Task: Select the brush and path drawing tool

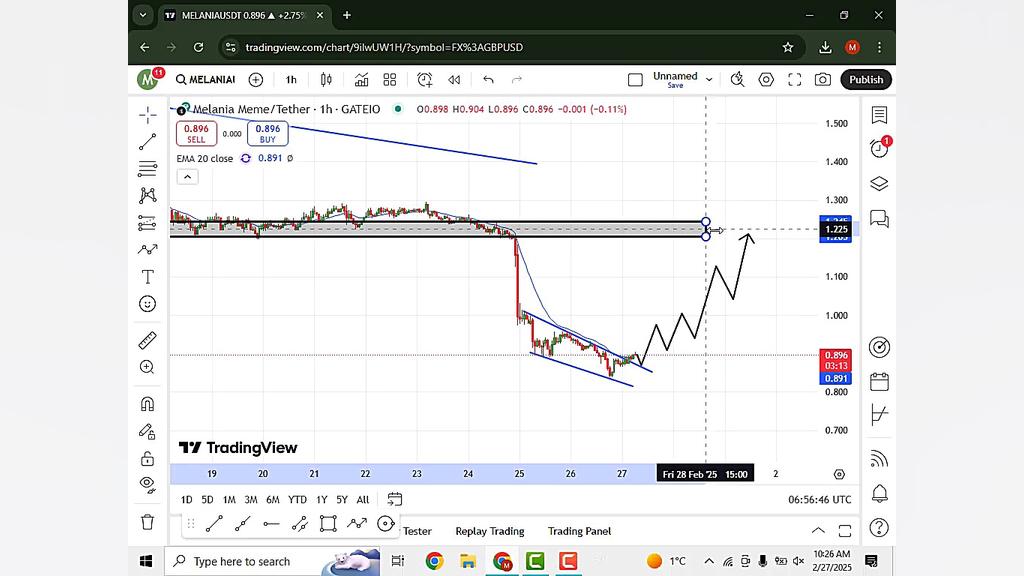Action: click(148, 249)
